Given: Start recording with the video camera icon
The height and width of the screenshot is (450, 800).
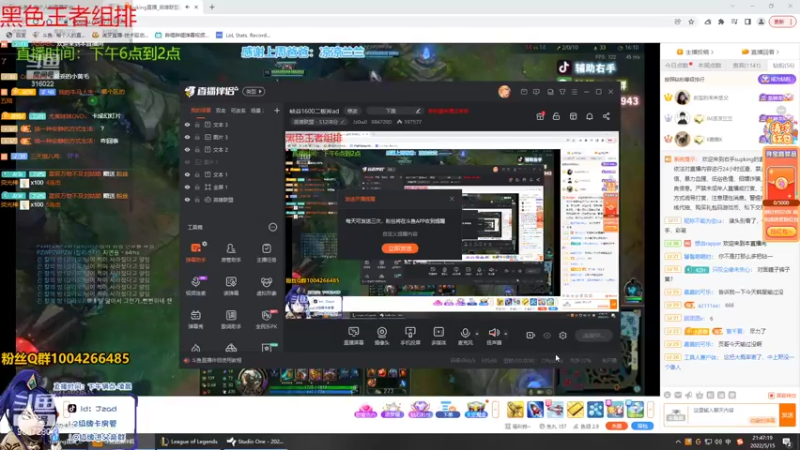Looking at the screenshot, I should [x=530, y=335].
